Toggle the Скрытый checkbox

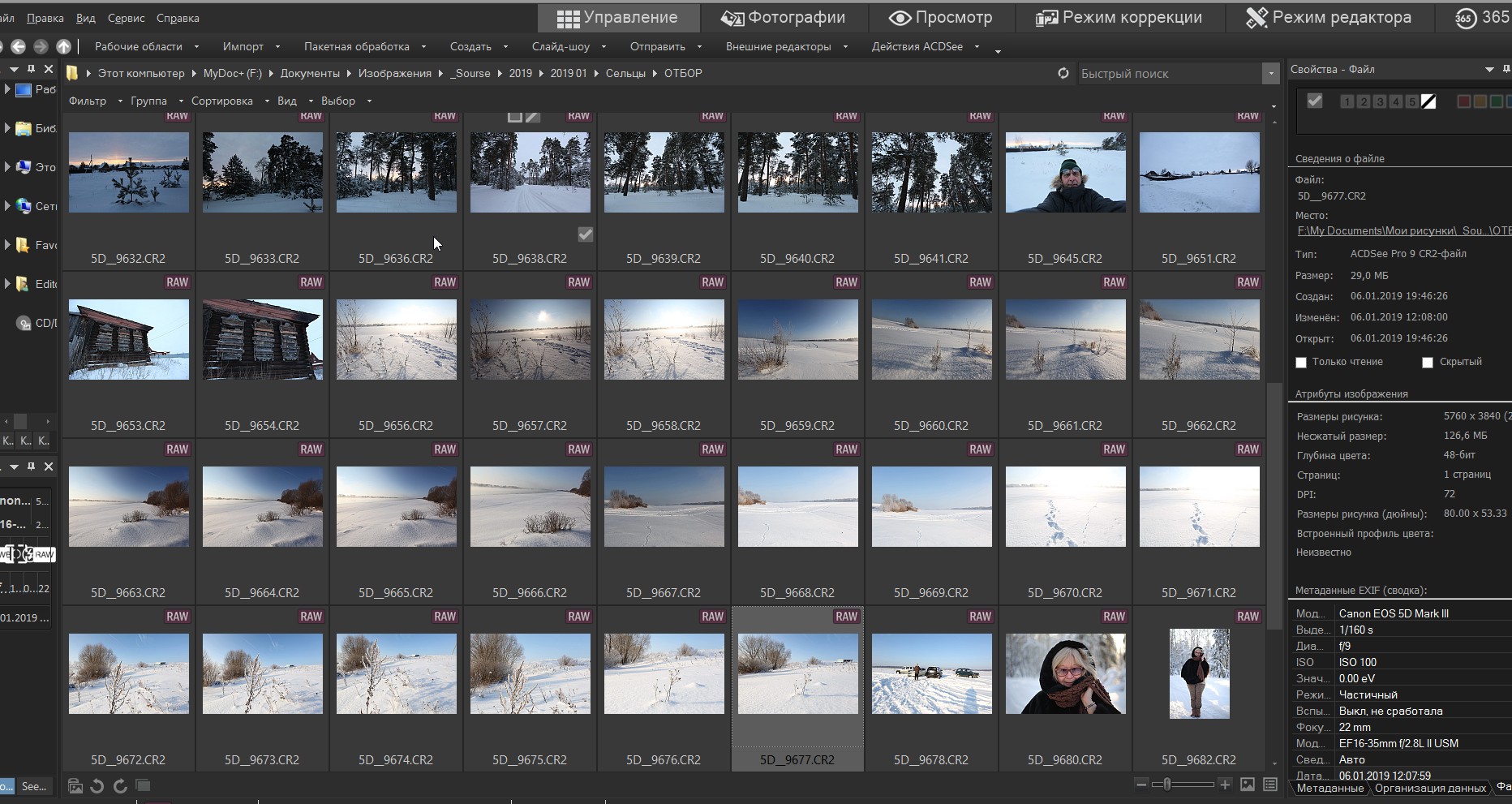pyautogui.click(x=1428, y=363)
